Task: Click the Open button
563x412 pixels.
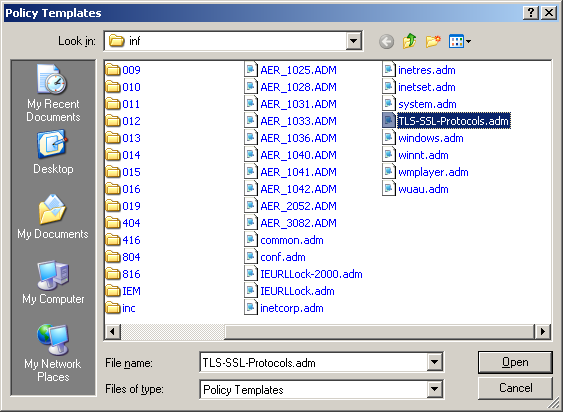Action: pos(515,362)
